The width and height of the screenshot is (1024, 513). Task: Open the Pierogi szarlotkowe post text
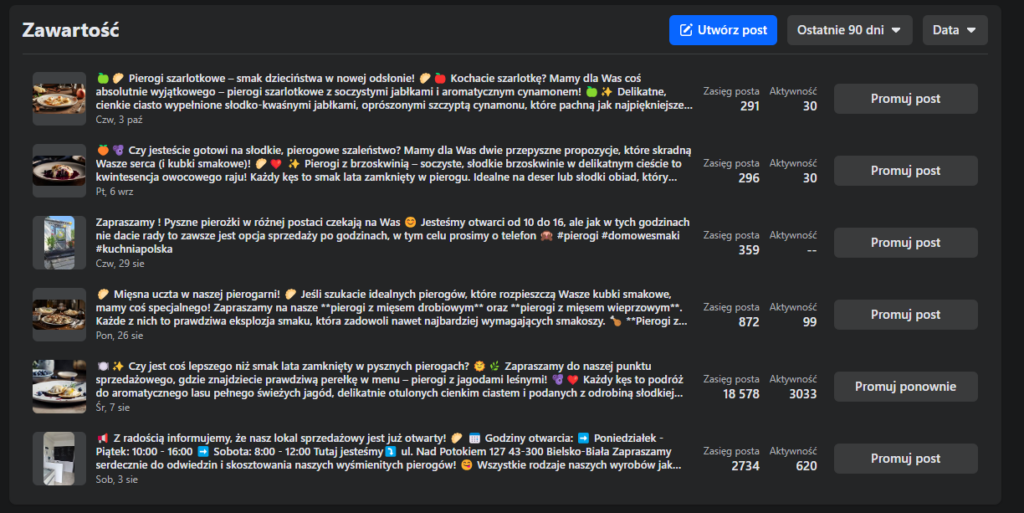[390, 92]
